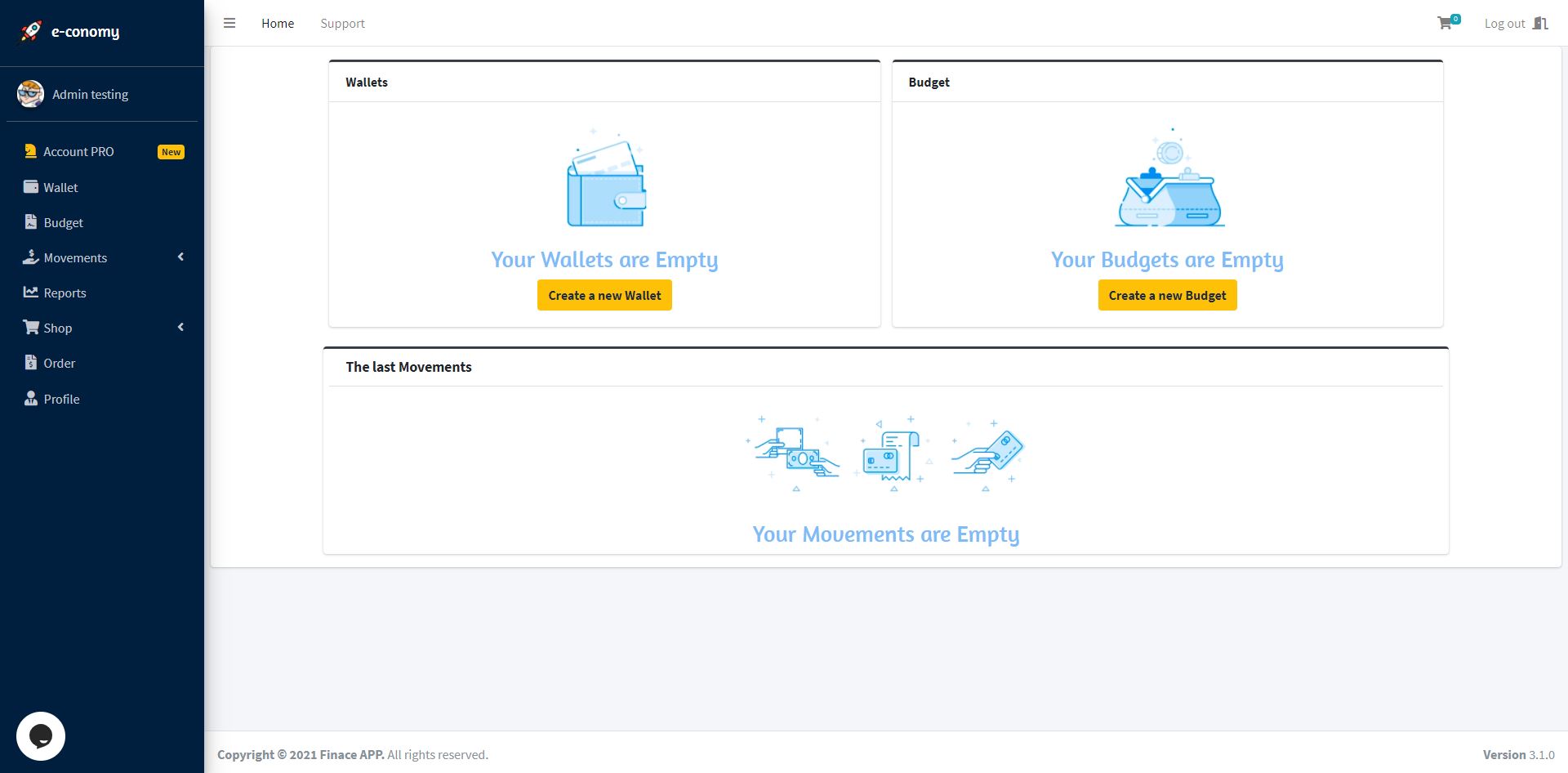Viewport: 1568px width, 773px height.
Task: Expand the Shop submenu chevron
Action: tap(180, 327)
